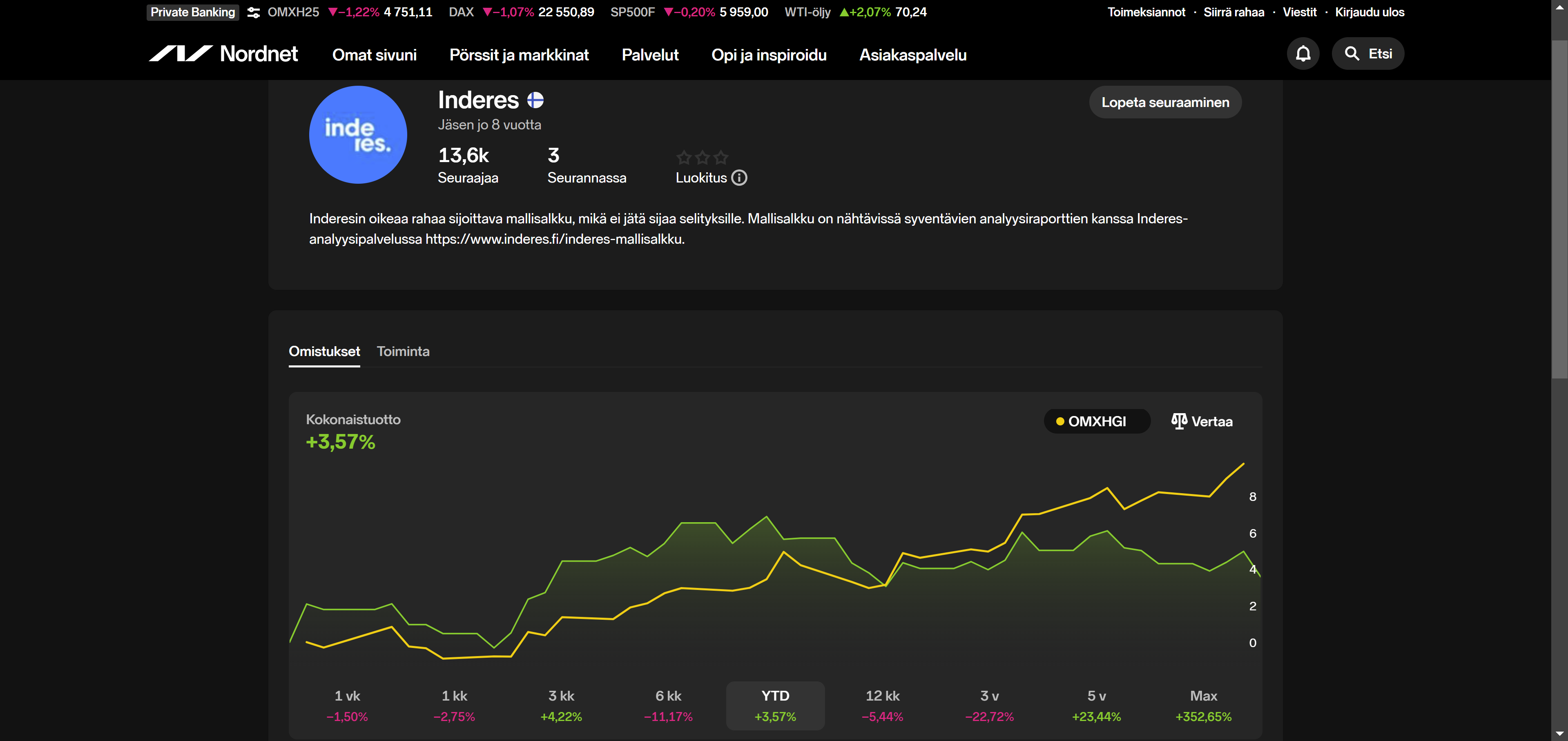Click the Vertaa scales icon
The height and width of the screenshot is (741, 1568).
point(1179,421)
